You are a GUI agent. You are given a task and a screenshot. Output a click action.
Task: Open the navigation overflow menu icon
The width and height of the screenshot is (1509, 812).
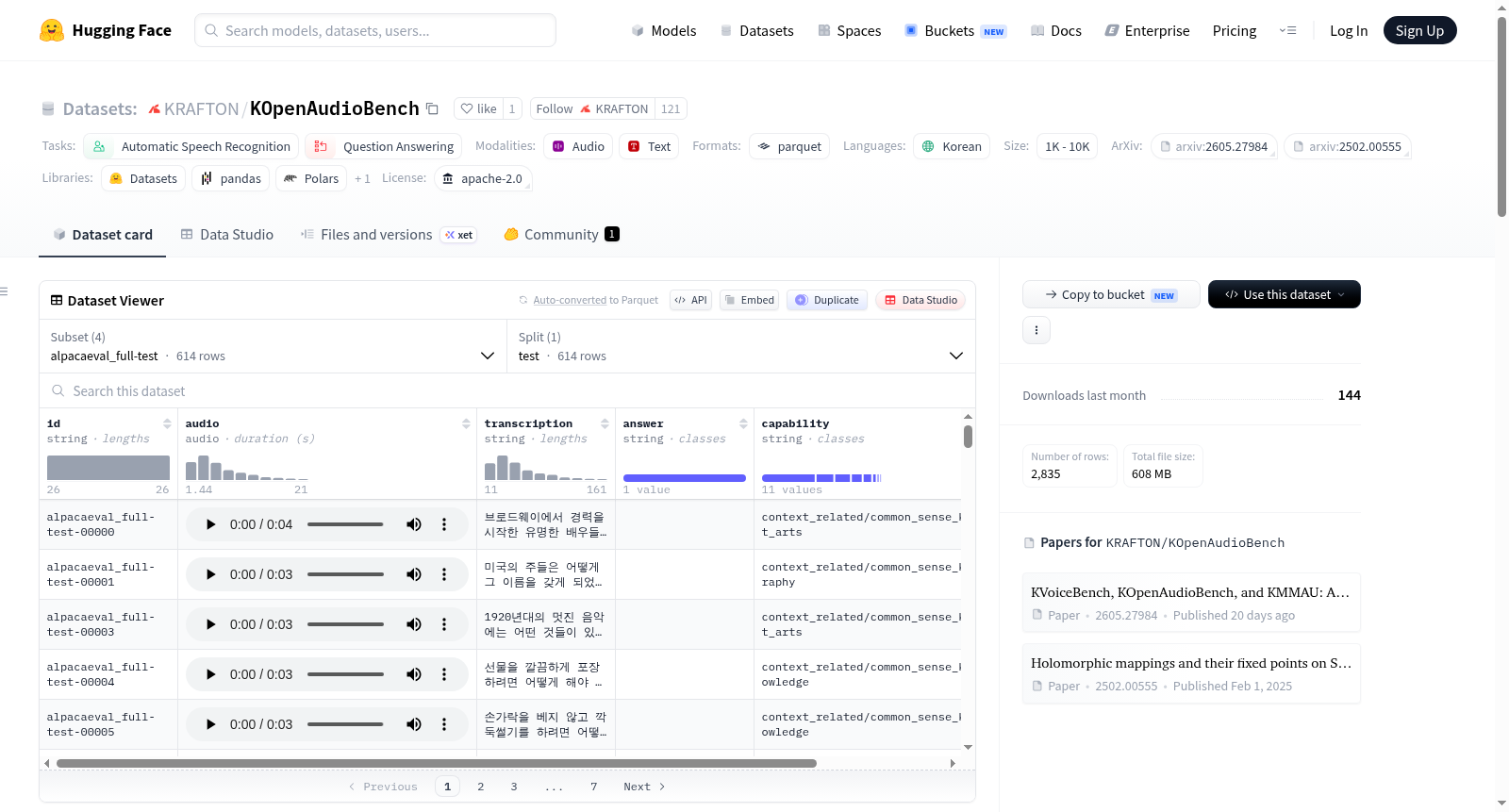click(x=1287, y=30)
